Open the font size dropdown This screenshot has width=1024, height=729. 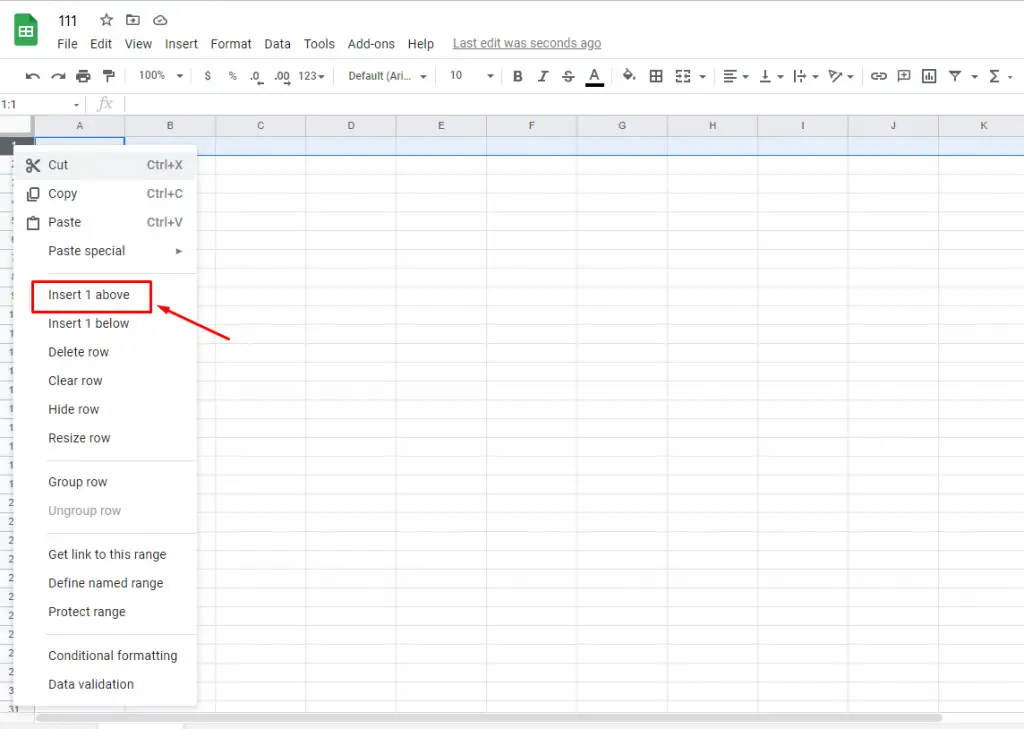(x=472, y=76)
